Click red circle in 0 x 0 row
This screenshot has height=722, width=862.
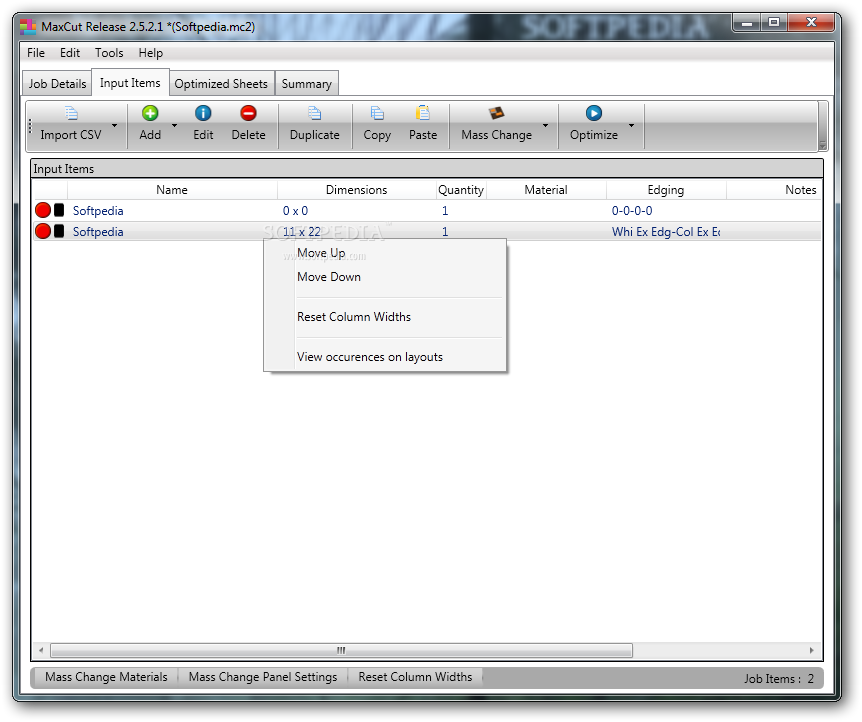coord(43,210)
